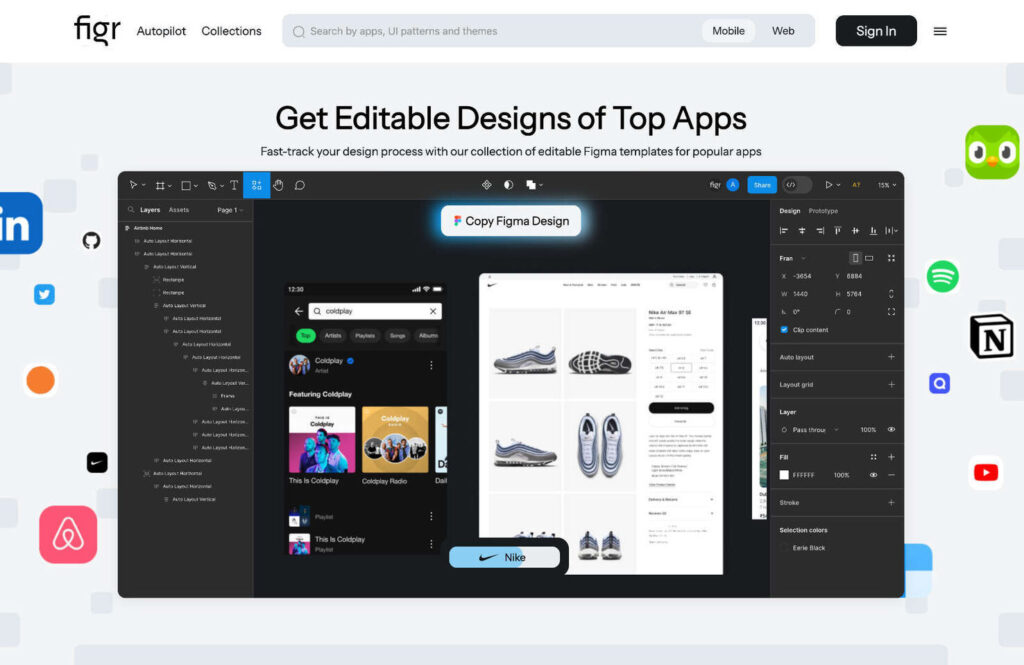Click the Duolingo owl app icon
The image size is (1024, 665).
tap(992, 152)
